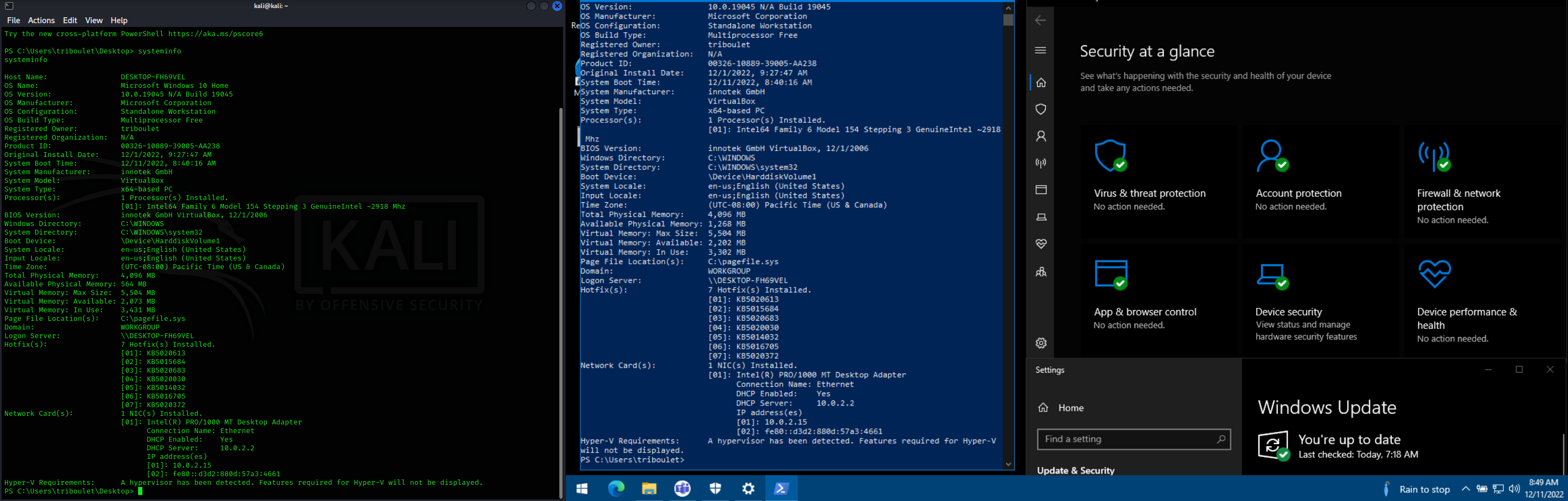Switch to PowerShell on the taskbar
The height and width of the screenshot is (501, 1568).
pyautogui.click(x=782, y=488)
